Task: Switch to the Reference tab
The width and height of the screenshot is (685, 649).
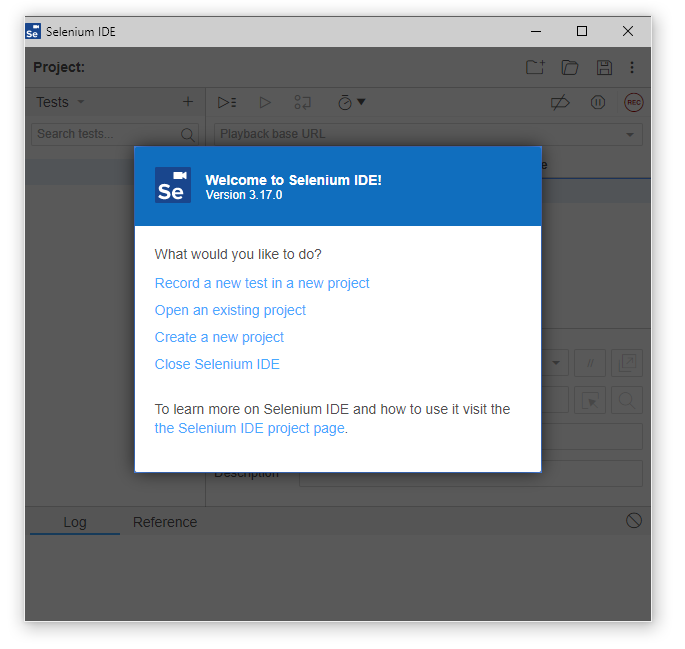Action: [165, 522]
